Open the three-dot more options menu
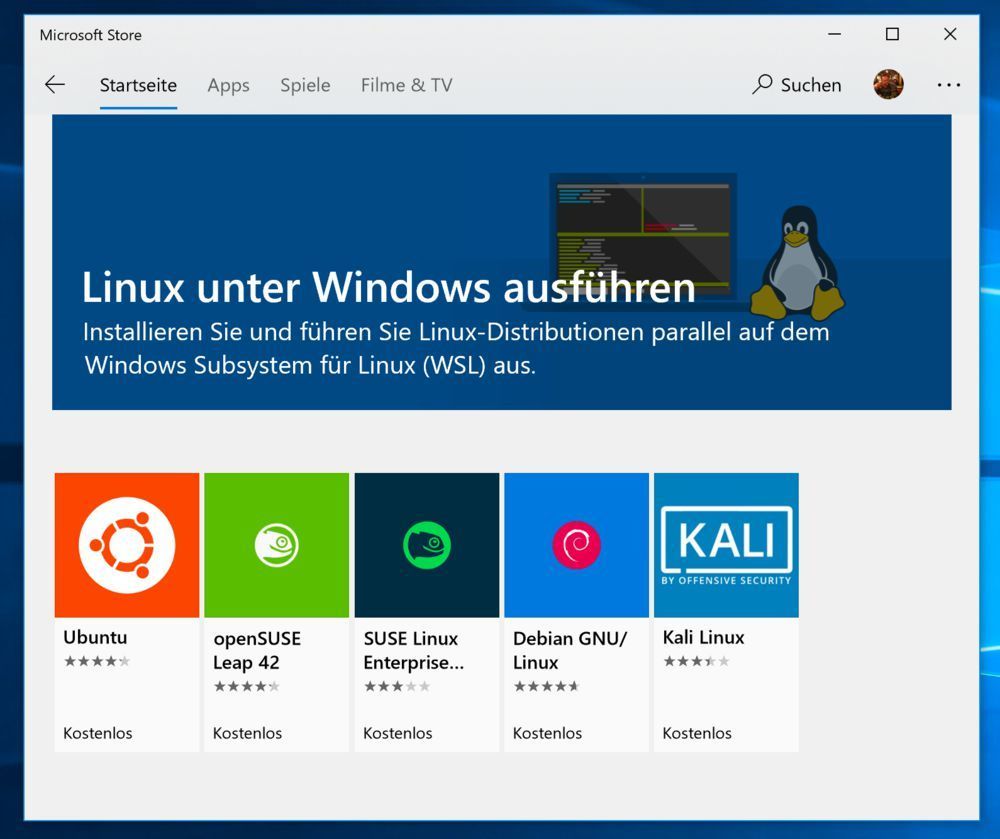The image size is (1000, 839). pos(949,85)
